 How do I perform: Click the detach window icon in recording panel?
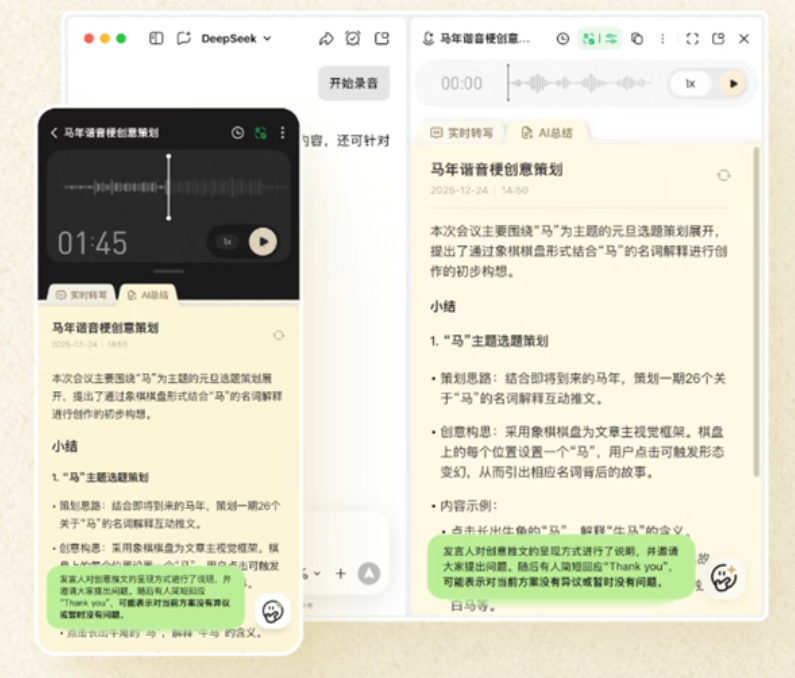point(718,39)
